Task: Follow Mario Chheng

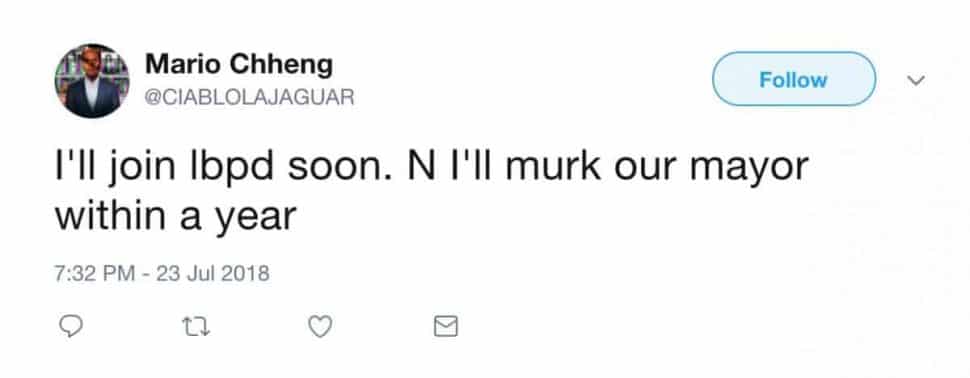Action: click(794, 79)
